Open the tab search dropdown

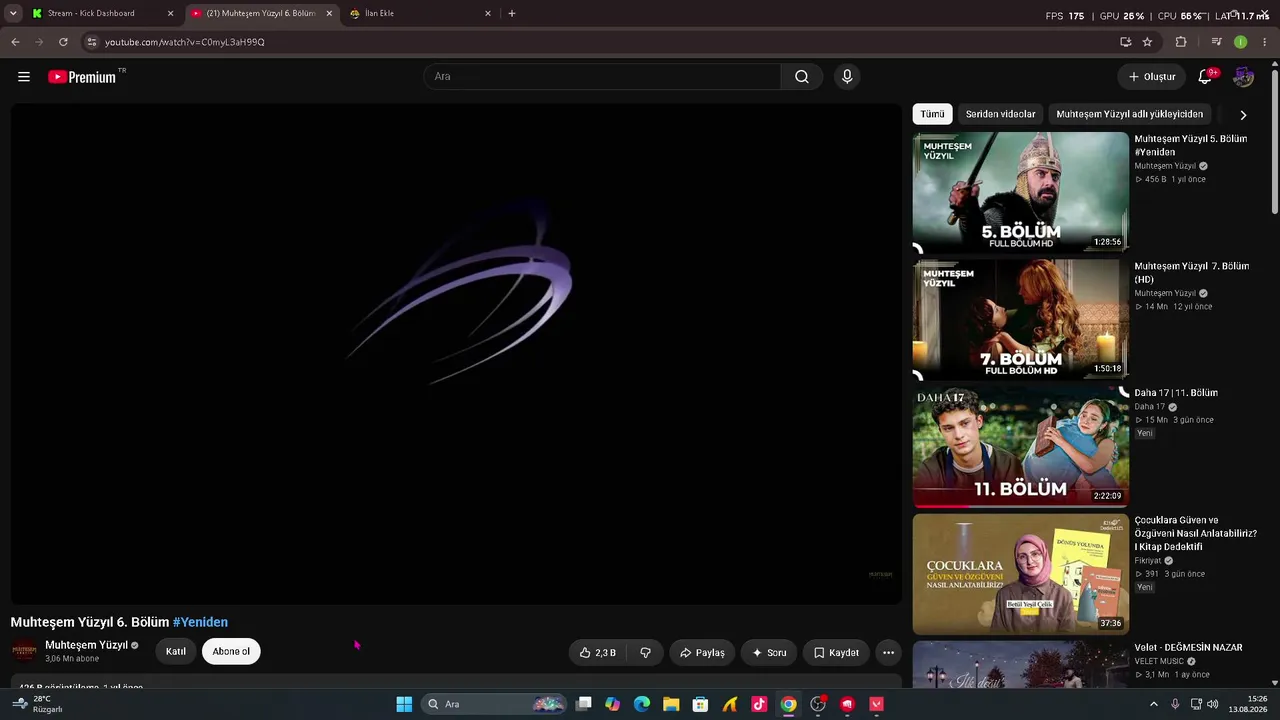tap(13, 14)
